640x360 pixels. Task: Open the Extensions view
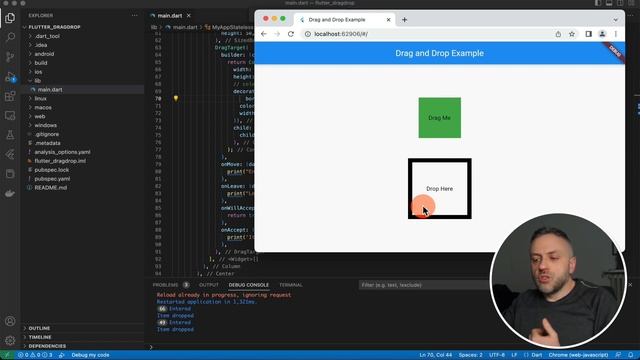click(x=10, y=96)
